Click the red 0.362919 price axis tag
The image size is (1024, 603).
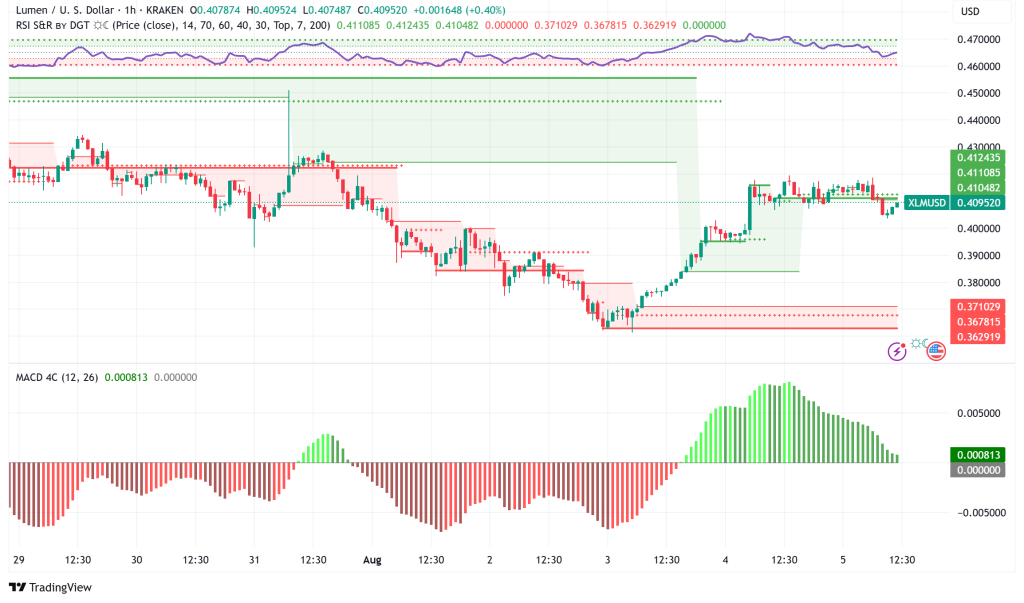978,336
